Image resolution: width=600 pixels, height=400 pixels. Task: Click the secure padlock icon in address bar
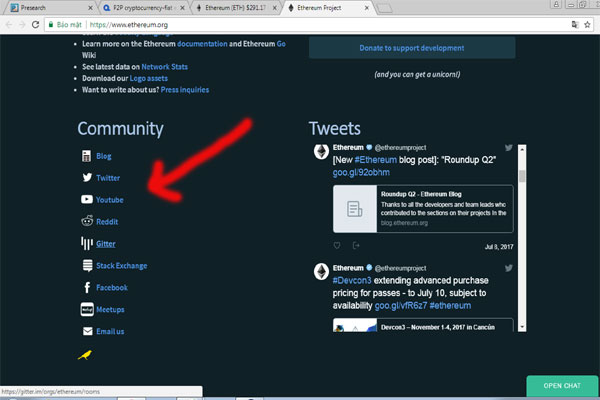pyautogui.click(x=51, y=24)
